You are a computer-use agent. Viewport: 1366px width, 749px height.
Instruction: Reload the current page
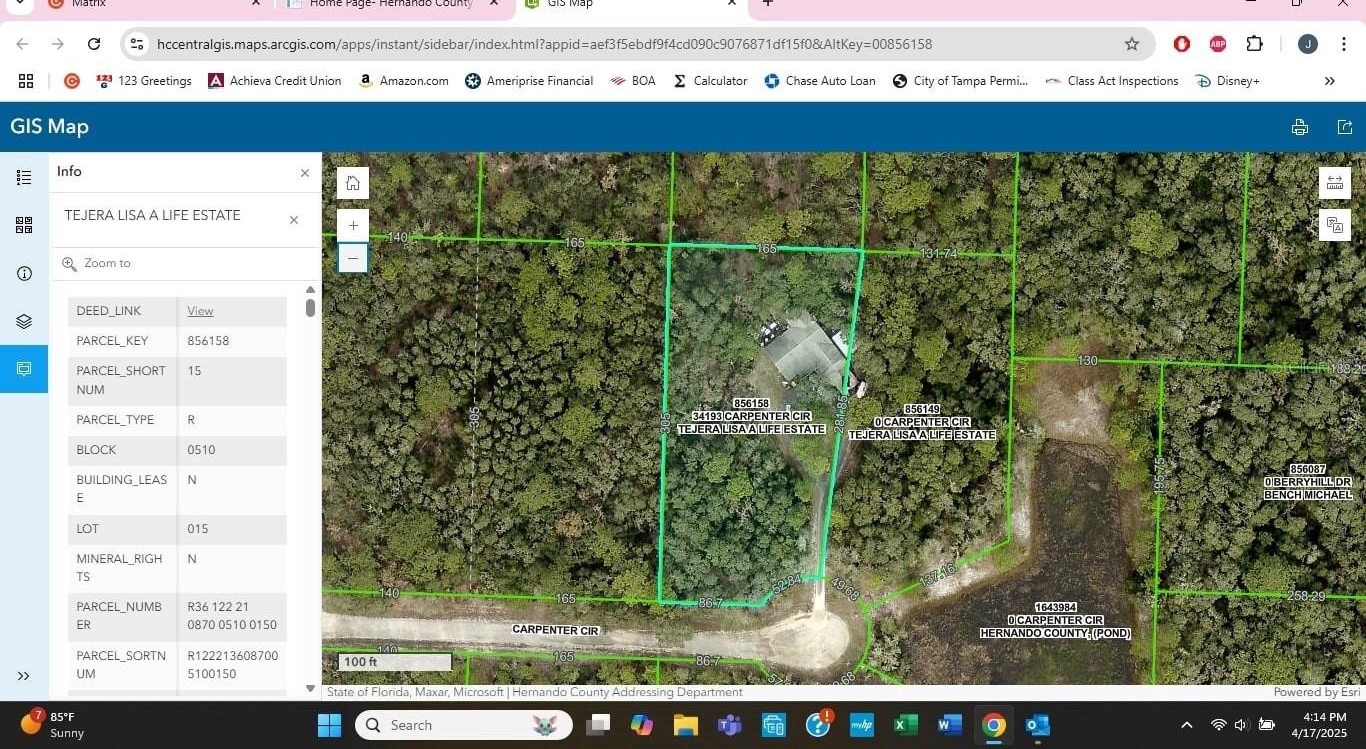94,44
